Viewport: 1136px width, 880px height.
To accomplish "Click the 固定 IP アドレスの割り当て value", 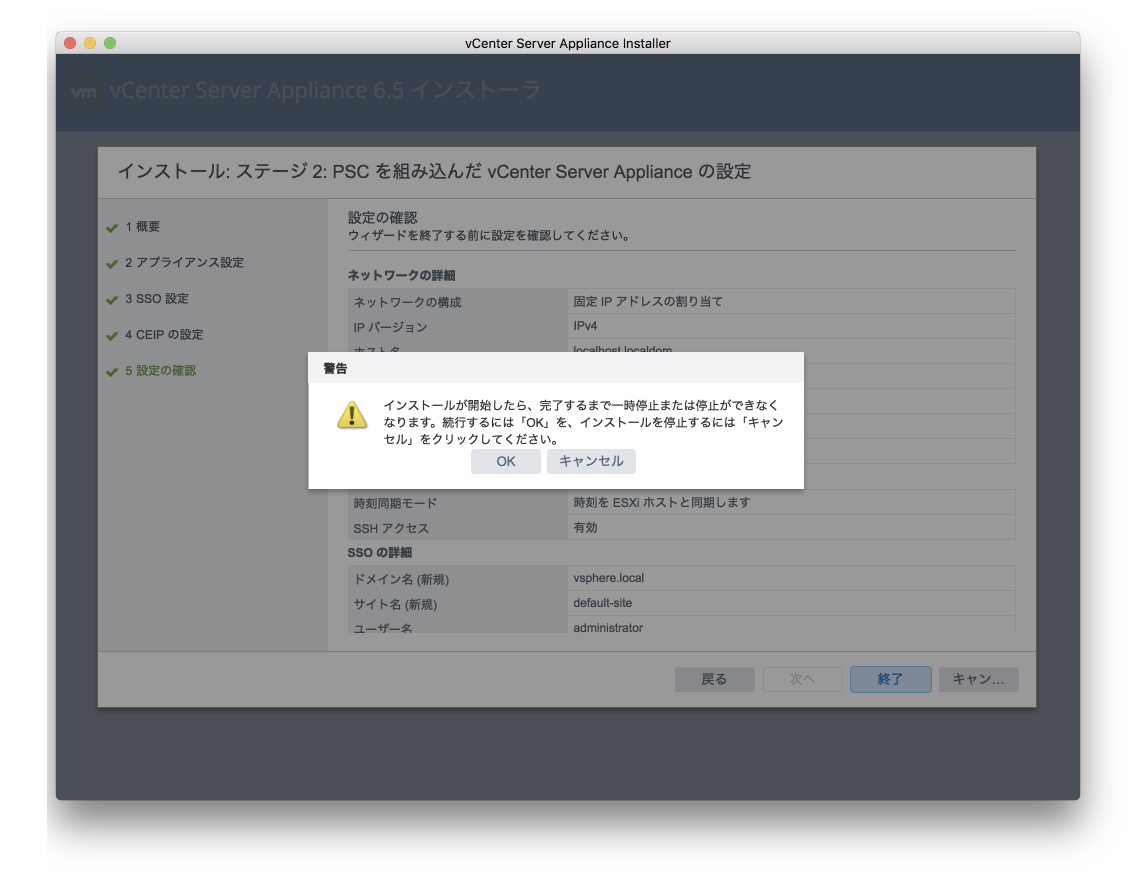I will tap(650, 300).
